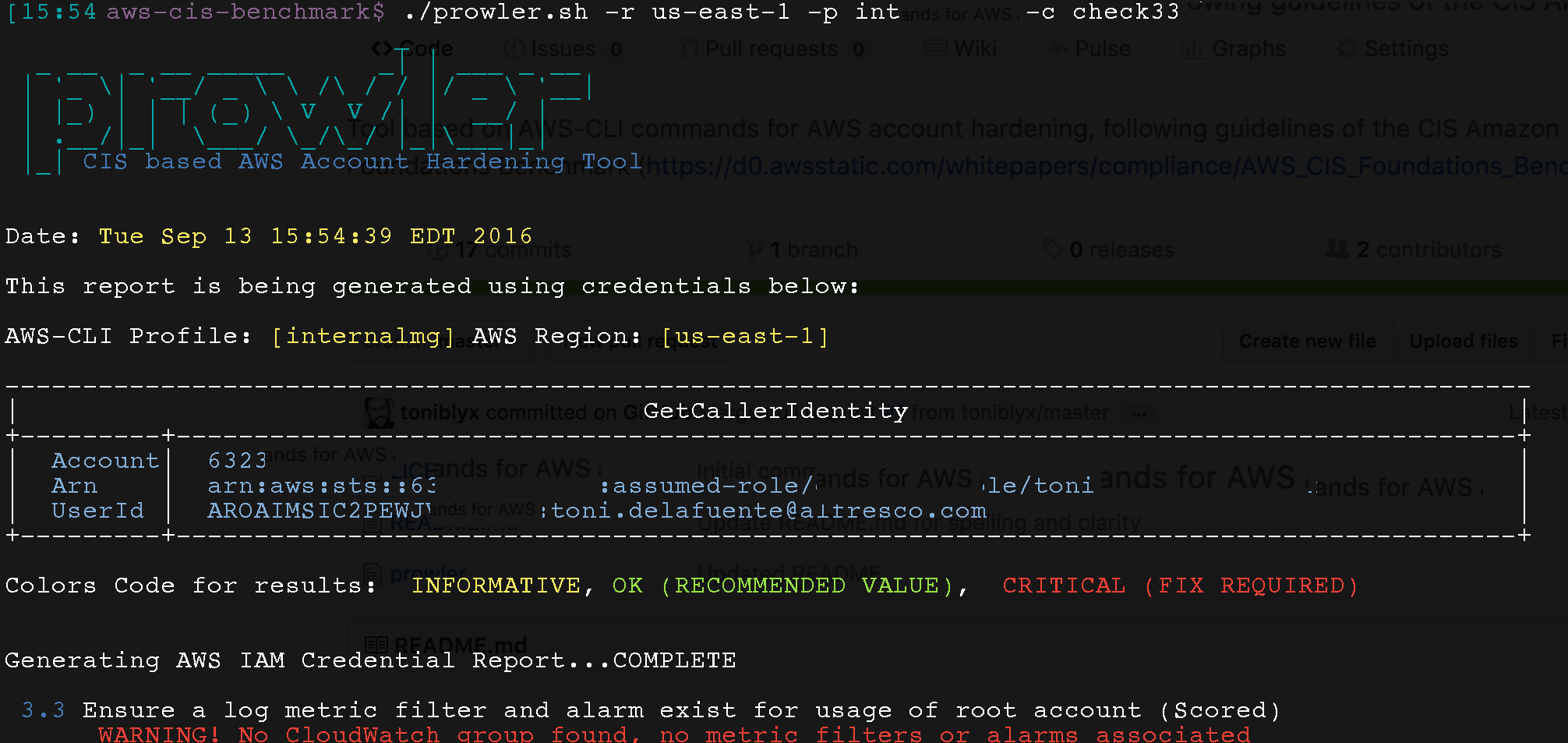Click the 'Create new file' button on GitHub
The width and height of the screenshot is (1568, 743).
[1308, 341]
